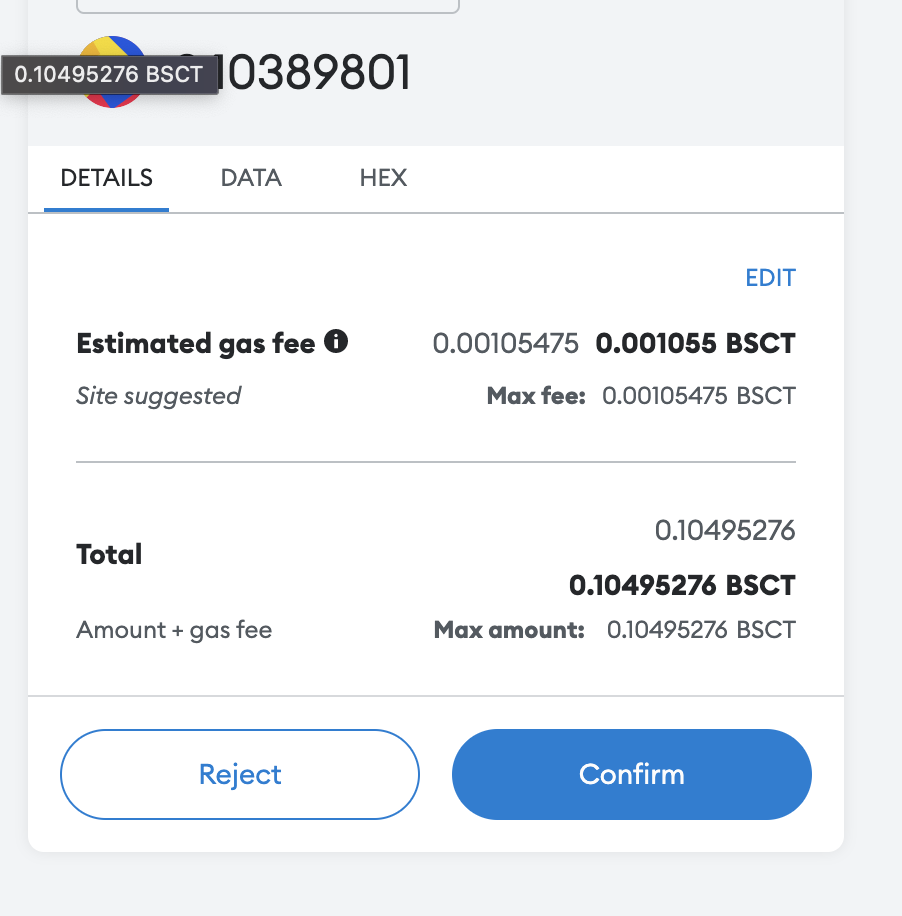Click the colorful token logo icon
This screenshot has width=902, height=916.
112,71
